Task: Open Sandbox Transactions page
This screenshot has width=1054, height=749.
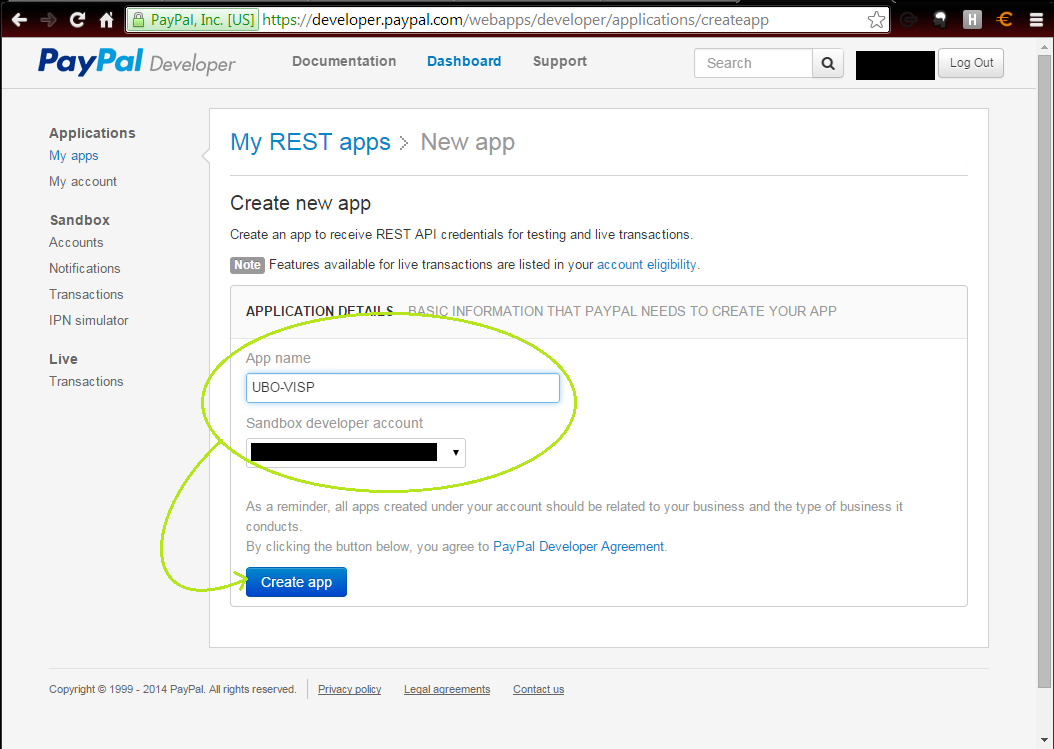Action: 86,294
